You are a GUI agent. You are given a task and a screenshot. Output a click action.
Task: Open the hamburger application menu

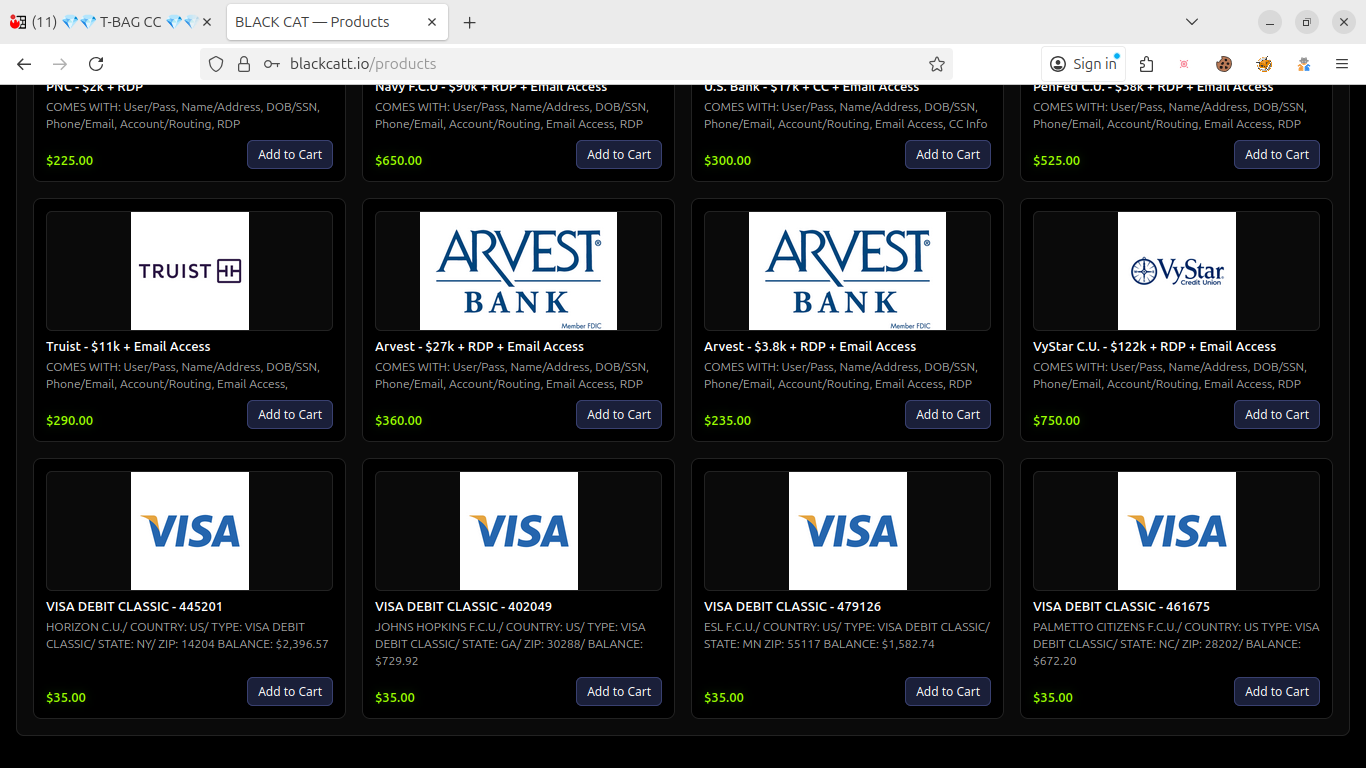coord(1342,64)
